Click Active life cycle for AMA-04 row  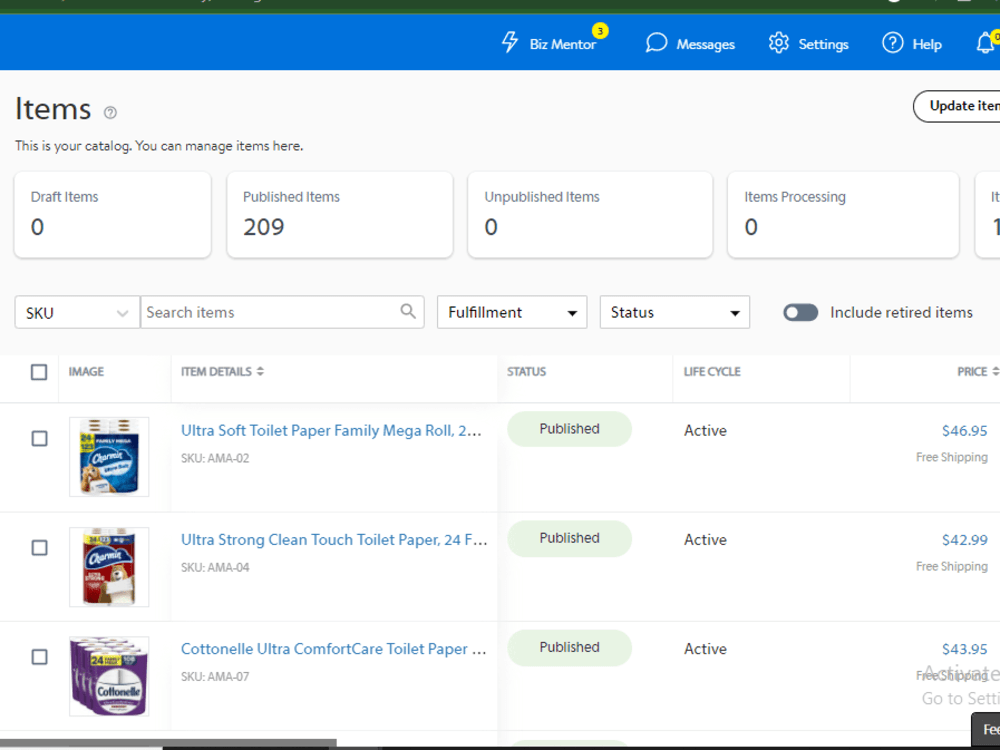(705, 540)
